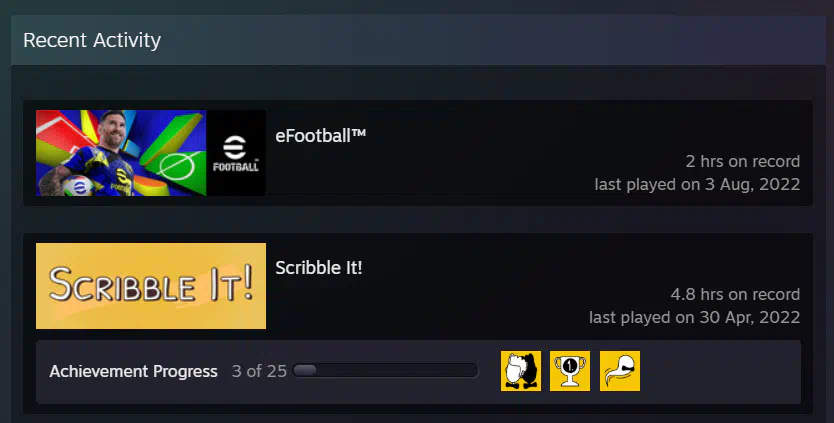
Task: Click empty space right of achievement badges
Action: pyautogui.click(x=721, y=371)
